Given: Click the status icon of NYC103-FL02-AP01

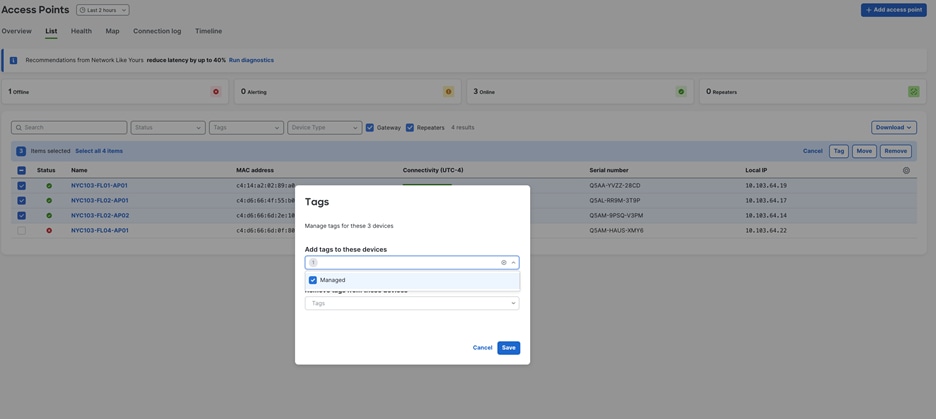Looking at the screenshot, I should (x=49, y=201).
